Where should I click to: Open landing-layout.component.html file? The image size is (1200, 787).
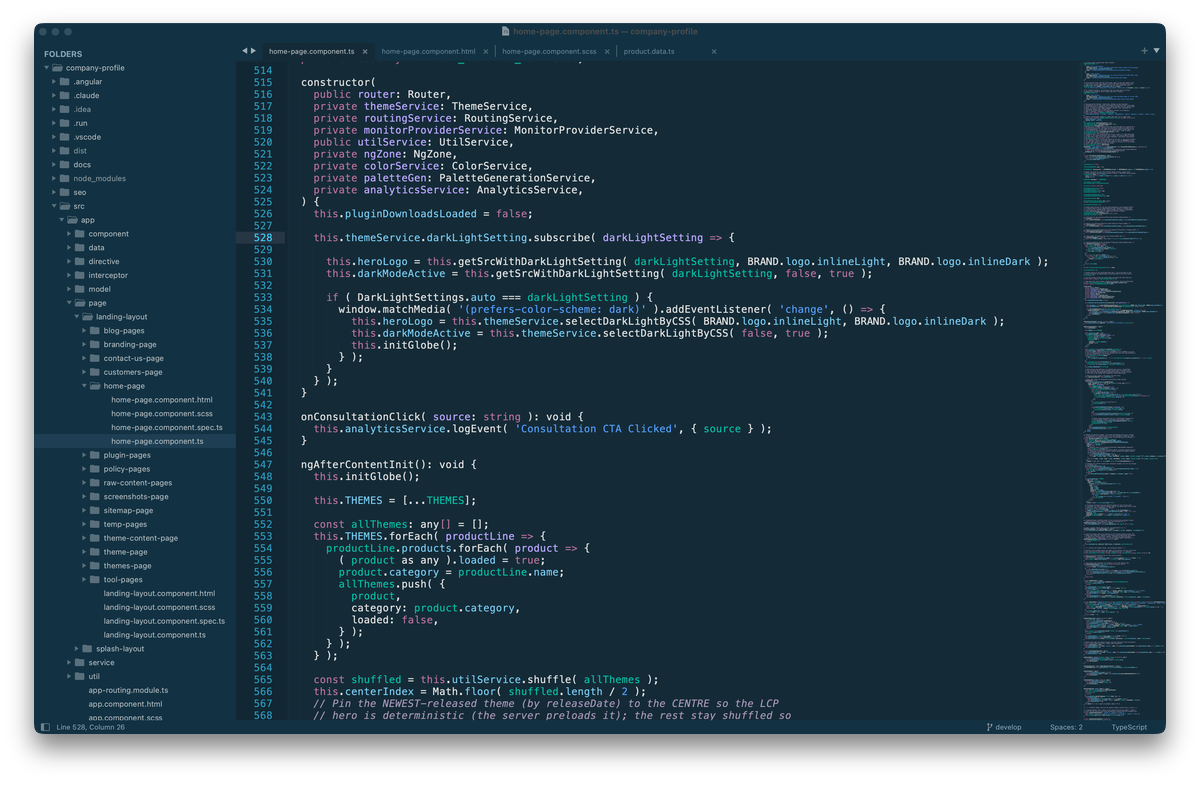coord(159,594)
